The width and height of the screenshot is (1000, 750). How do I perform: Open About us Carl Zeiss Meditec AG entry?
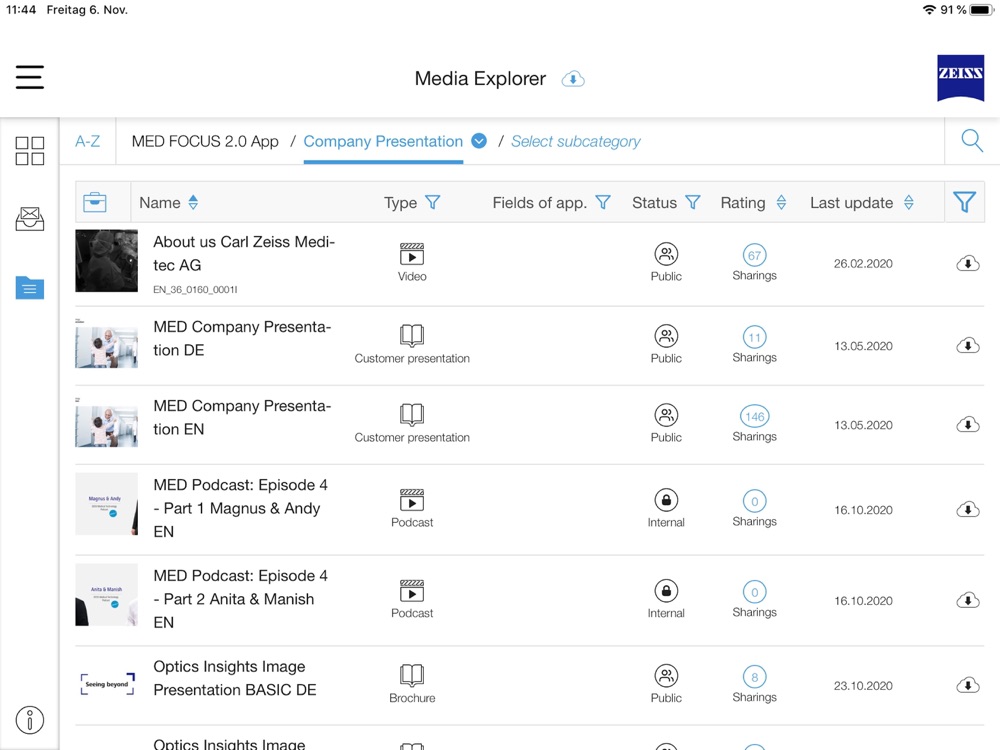coord(244,253)
